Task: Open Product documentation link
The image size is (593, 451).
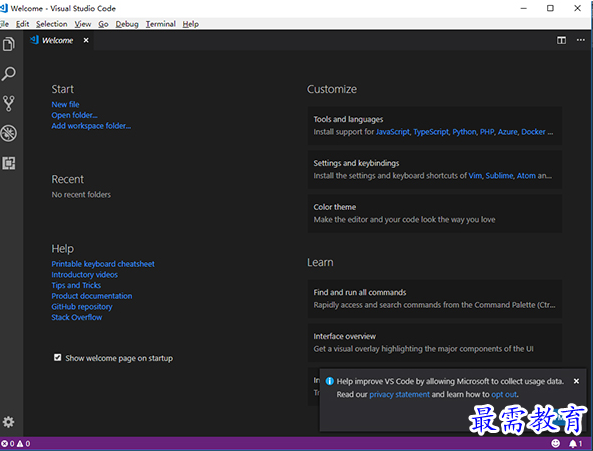Action: point(92,296)
